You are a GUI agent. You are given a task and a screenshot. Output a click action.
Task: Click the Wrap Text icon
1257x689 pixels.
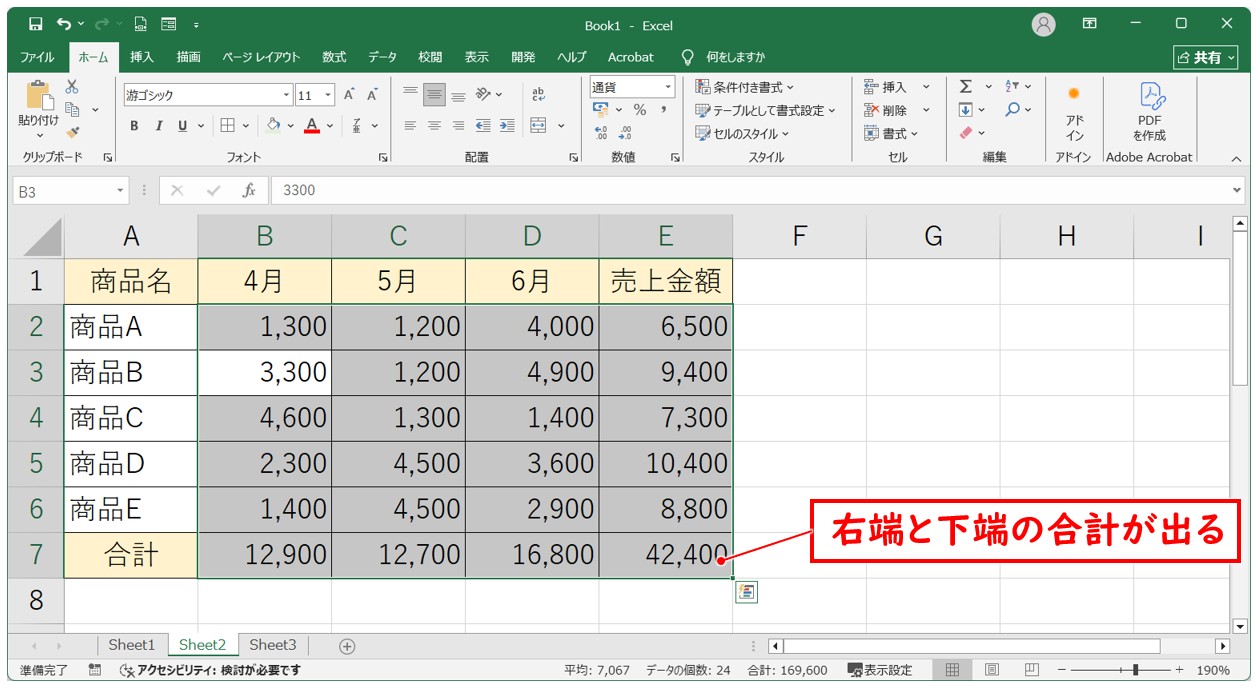coord(539,94)
